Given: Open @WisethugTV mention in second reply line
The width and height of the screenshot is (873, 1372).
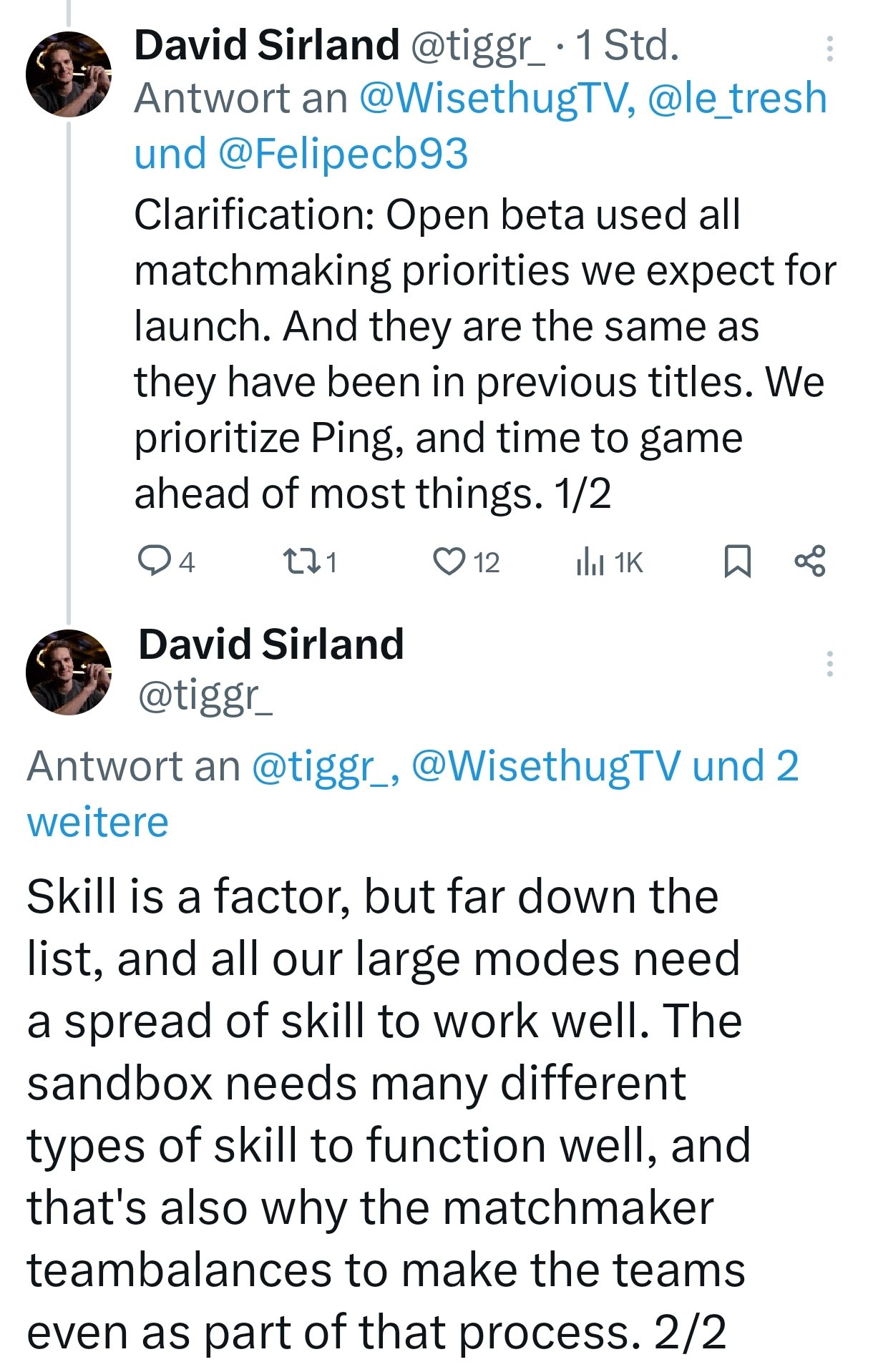Looking at the screenshot, I should pos(545,766).
